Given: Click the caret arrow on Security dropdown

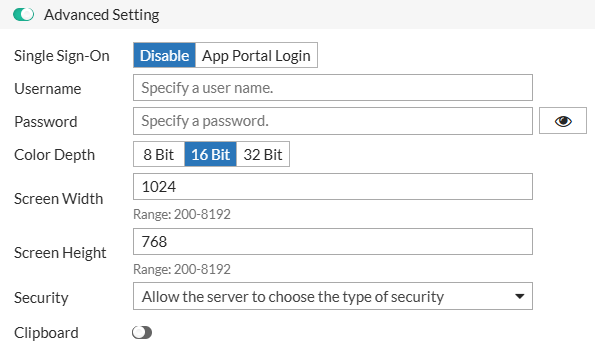Looking at the screenshot, I should (519, 296).
